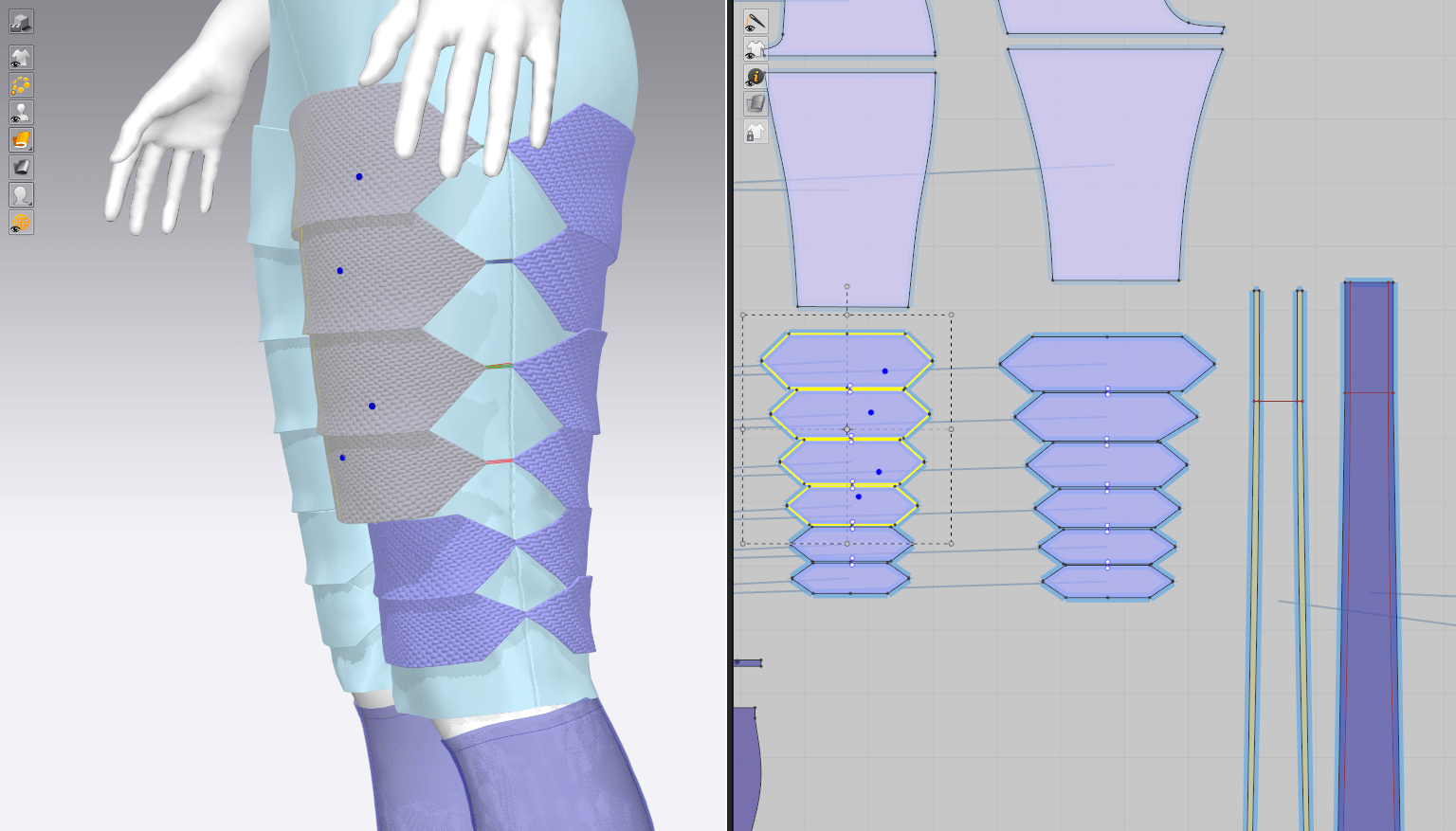Click the blue pin on the top gray band
Viewport: 1456px width, 831px height.
coord(358,177)
